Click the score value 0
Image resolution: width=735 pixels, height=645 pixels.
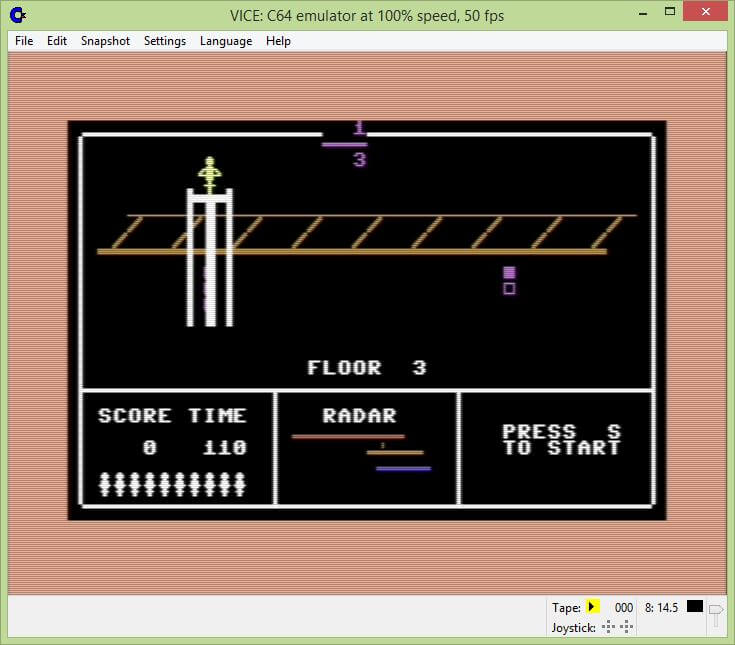tap(150, 448)
